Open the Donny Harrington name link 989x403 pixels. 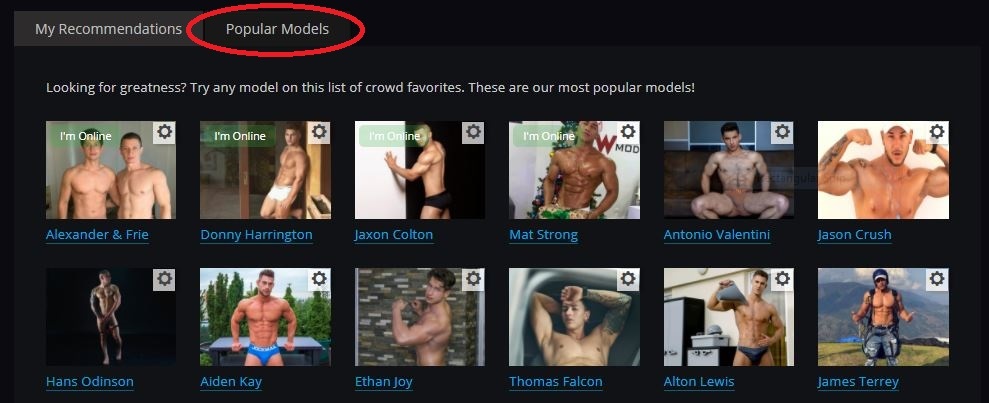(256, 235)
